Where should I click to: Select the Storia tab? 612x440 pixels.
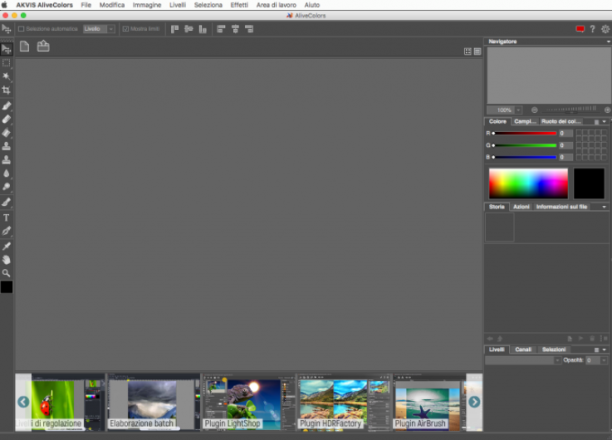click(x=496, y=207)
